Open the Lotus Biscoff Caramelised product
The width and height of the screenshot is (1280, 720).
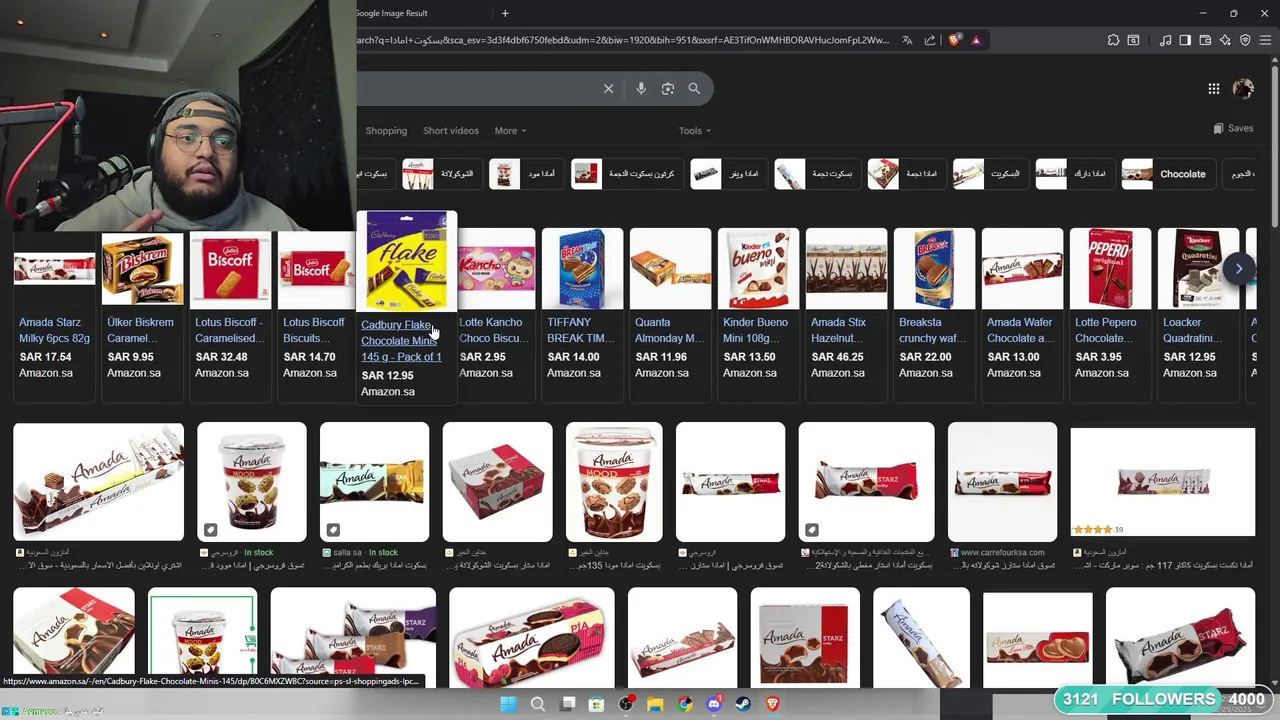pos(230,330)
